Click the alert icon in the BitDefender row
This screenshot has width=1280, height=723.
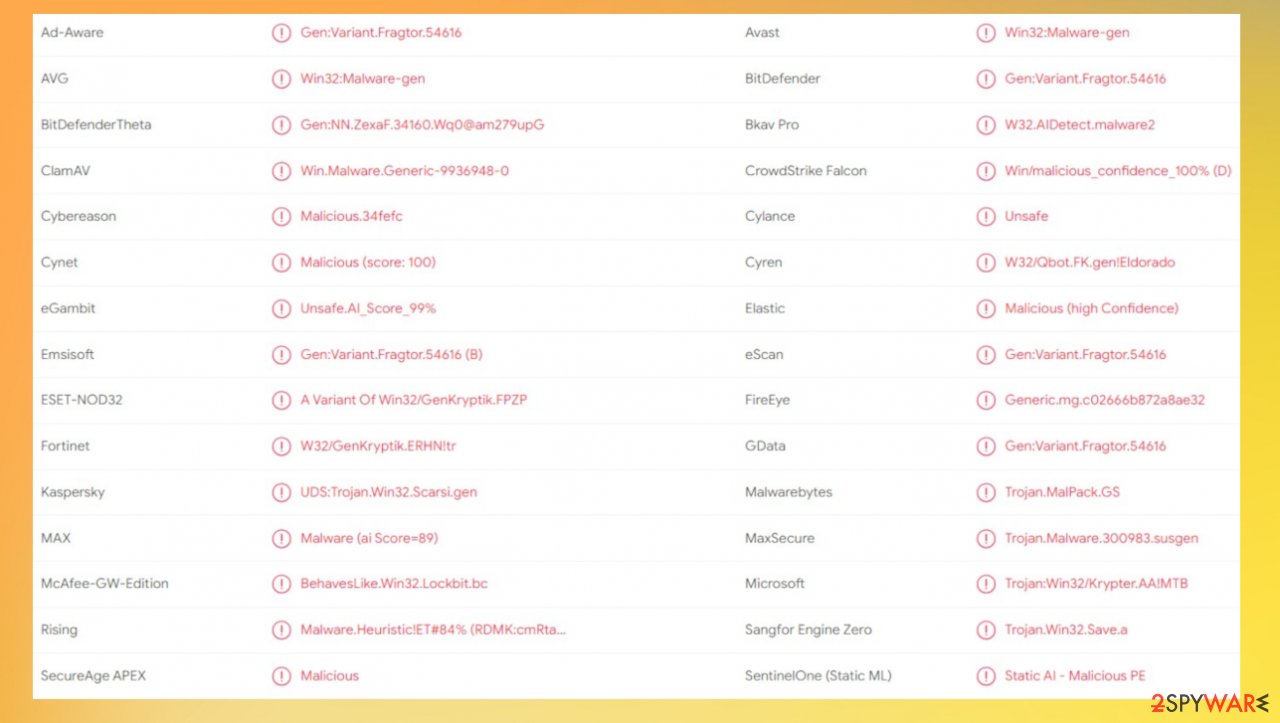click(986, 79)
